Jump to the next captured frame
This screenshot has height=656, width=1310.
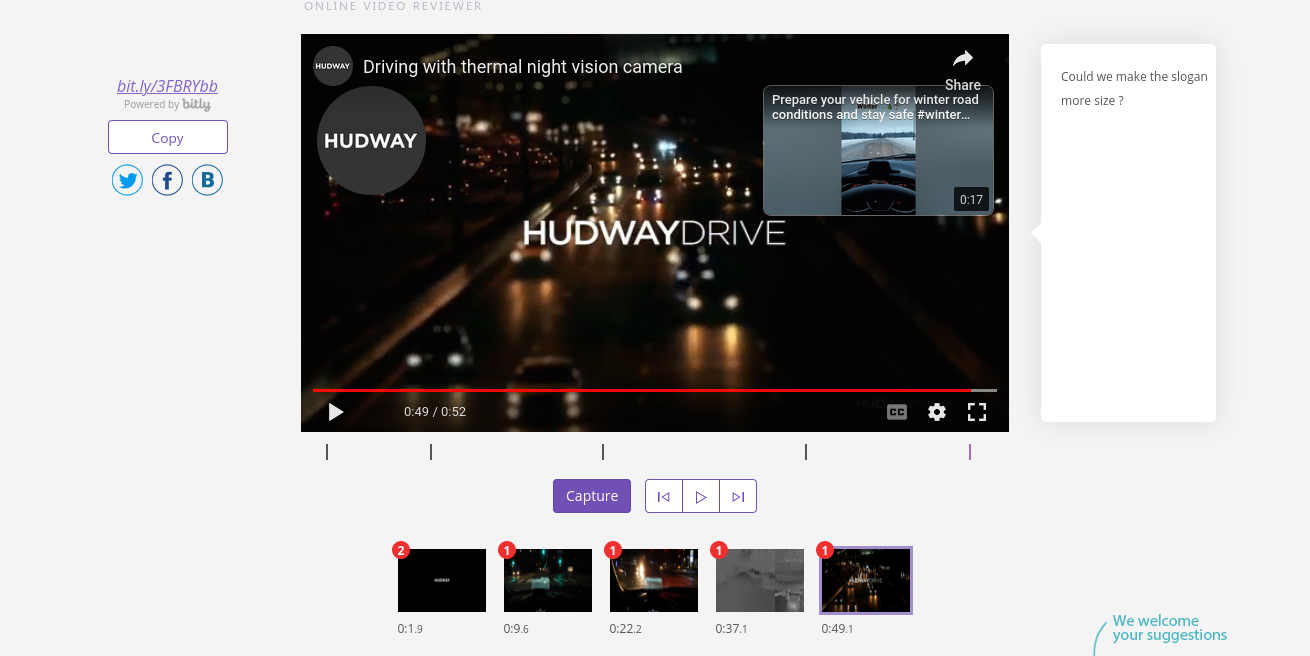738,496
